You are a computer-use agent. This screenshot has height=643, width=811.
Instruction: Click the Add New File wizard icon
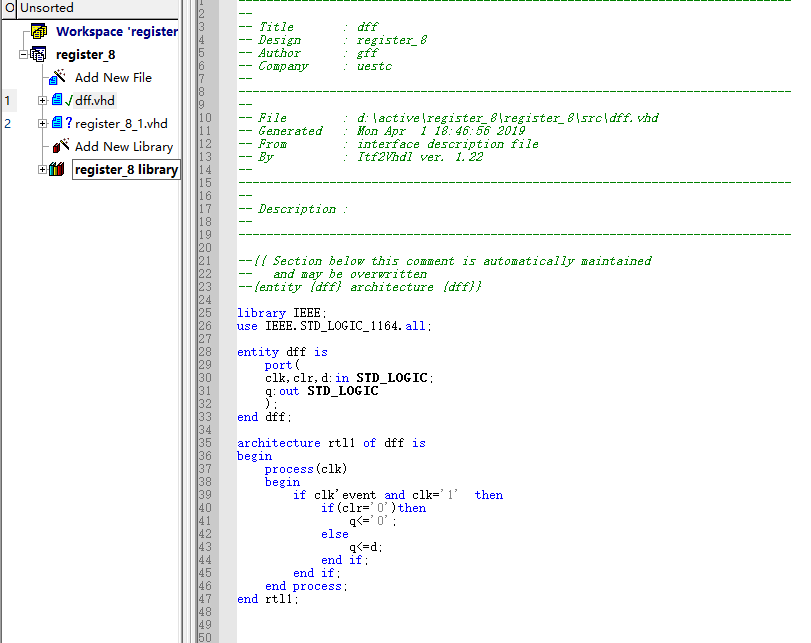[57, 77]
